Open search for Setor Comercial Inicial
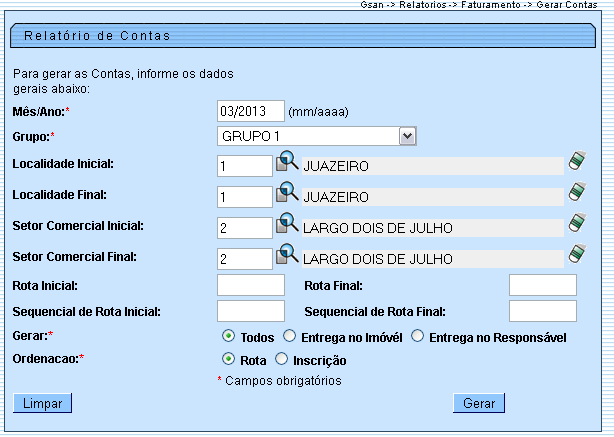The width and height of the screenshot is (614, 437). point(287,222)
